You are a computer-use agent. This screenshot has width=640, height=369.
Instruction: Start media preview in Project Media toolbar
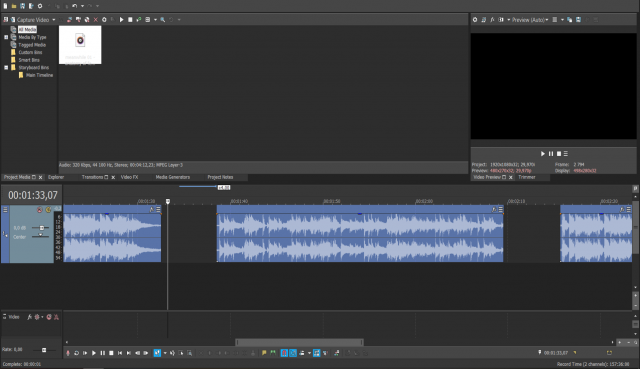(122, 20)
